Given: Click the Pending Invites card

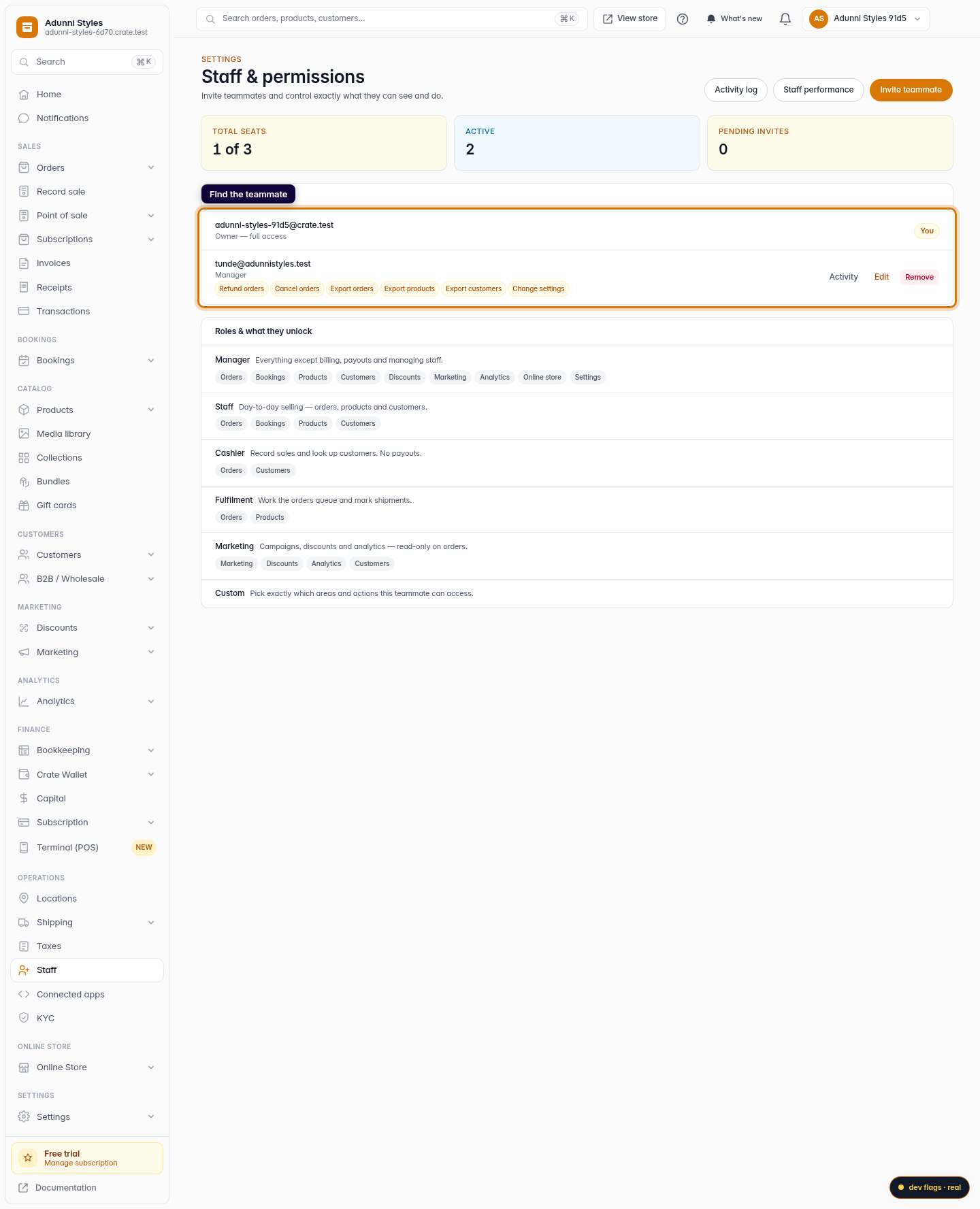Looking at the screenshot, I should click(x=830, y=143).
